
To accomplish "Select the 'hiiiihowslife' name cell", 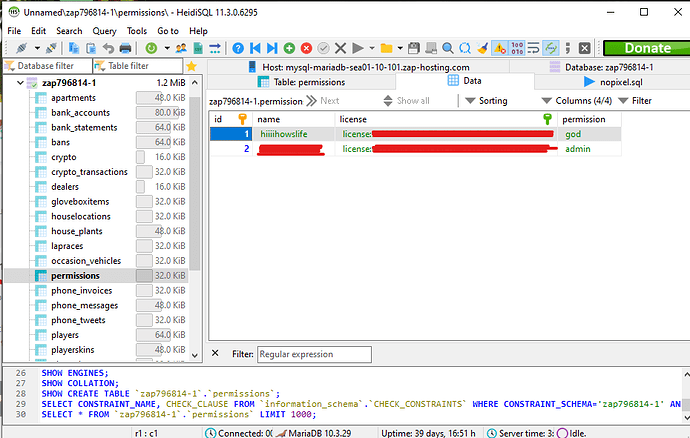I will (294, 134).
